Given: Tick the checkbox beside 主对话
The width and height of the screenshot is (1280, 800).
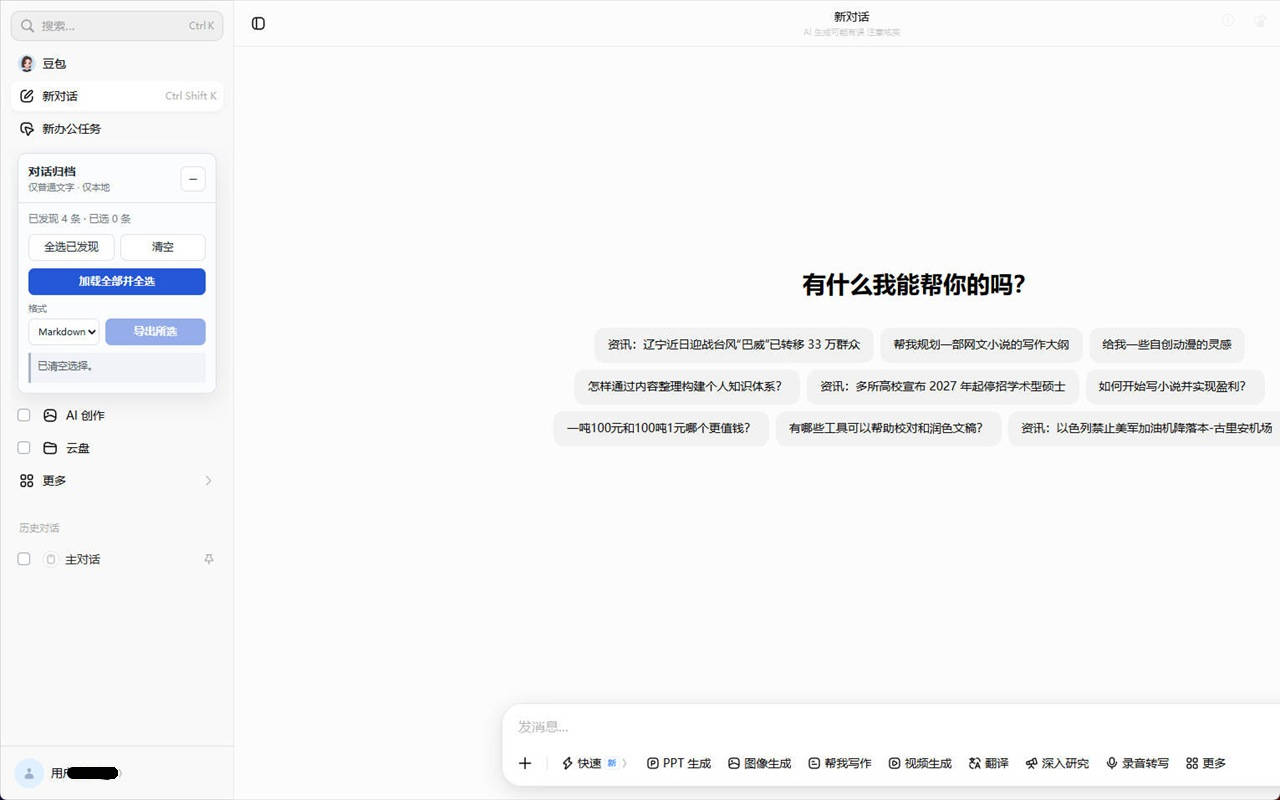Looking at the screenshot, I should 24,559.
